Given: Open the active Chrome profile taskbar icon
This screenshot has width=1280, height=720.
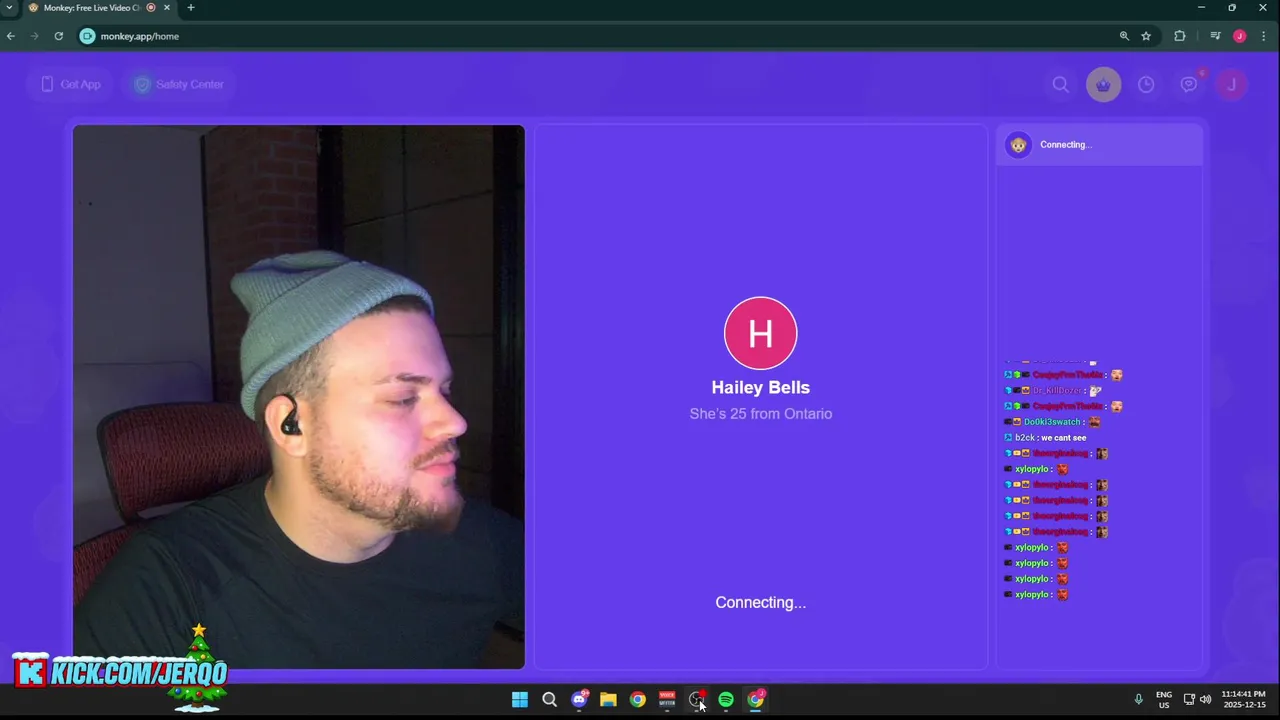Looking at the screenshot, I should coord(756,699).
